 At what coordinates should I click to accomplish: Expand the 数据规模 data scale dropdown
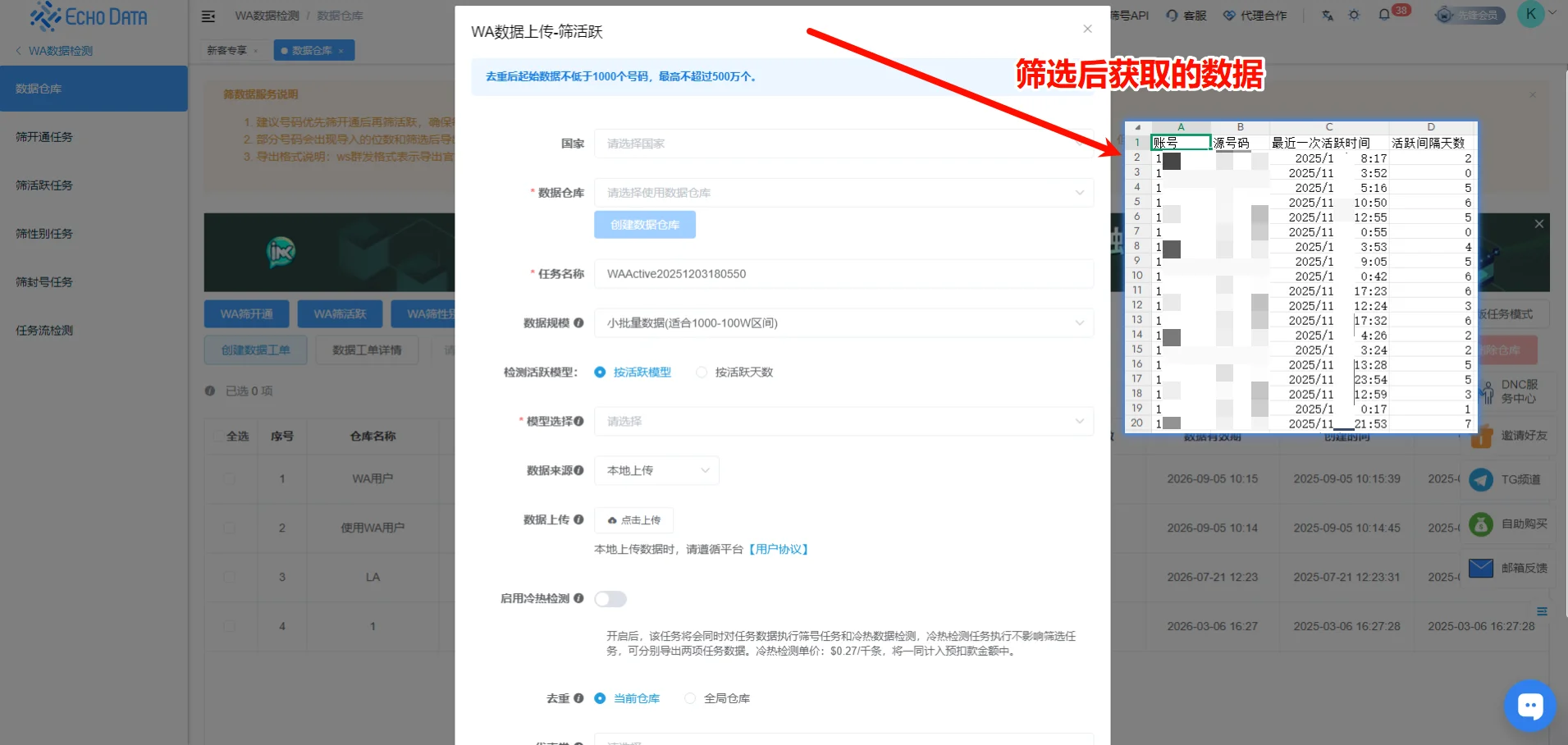843,322
